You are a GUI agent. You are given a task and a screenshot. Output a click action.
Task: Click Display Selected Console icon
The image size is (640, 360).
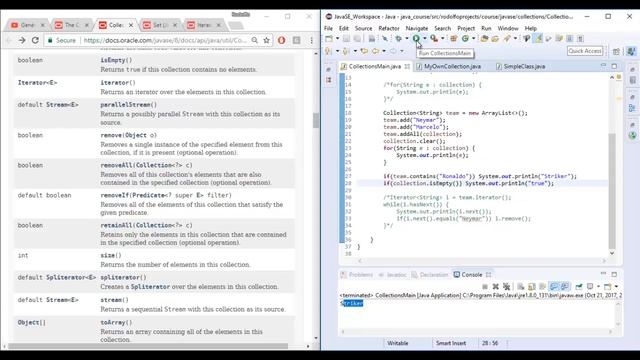590,287
